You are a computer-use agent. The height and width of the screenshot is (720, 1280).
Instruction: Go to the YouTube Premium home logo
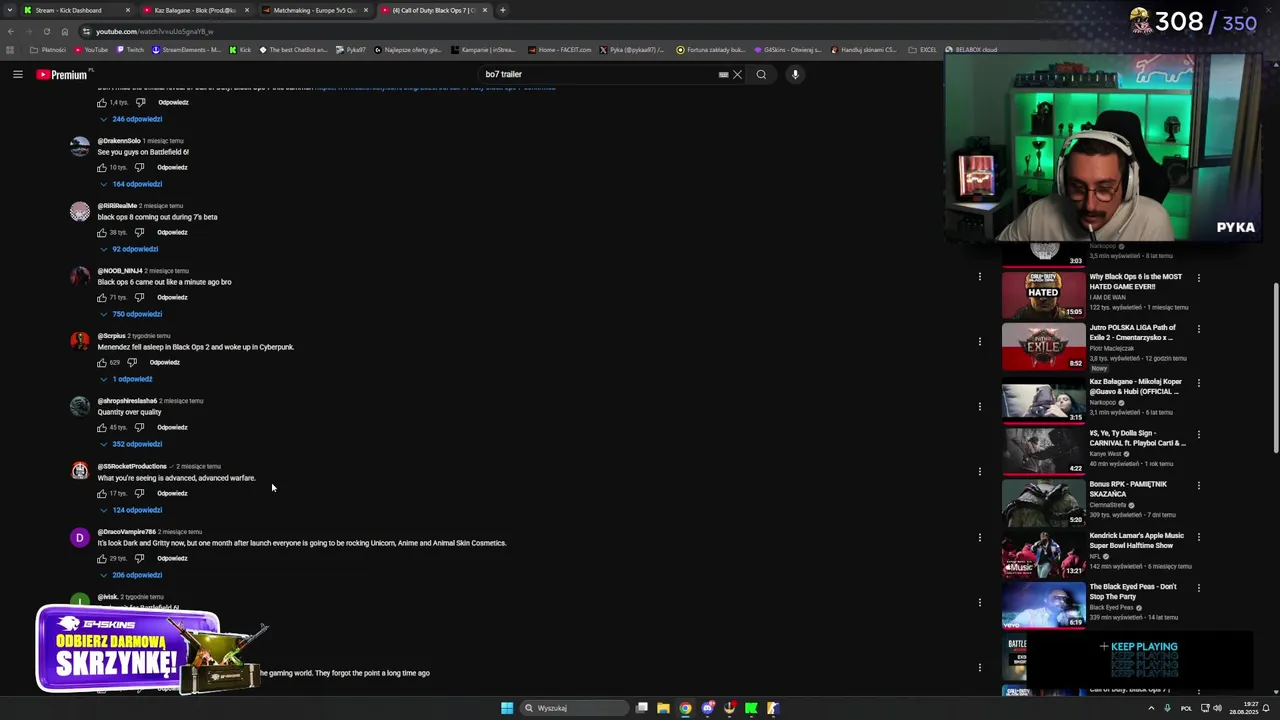click(x=63, y=74)
